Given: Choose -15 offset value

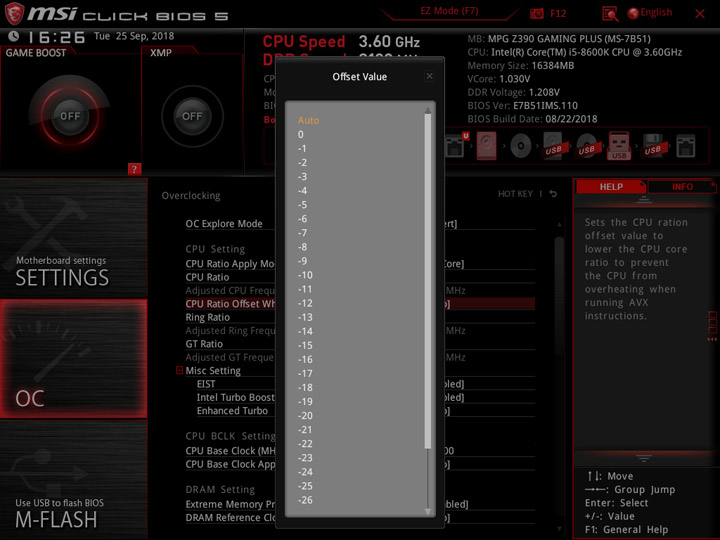Looking at the screenshot, I should 305,345.
